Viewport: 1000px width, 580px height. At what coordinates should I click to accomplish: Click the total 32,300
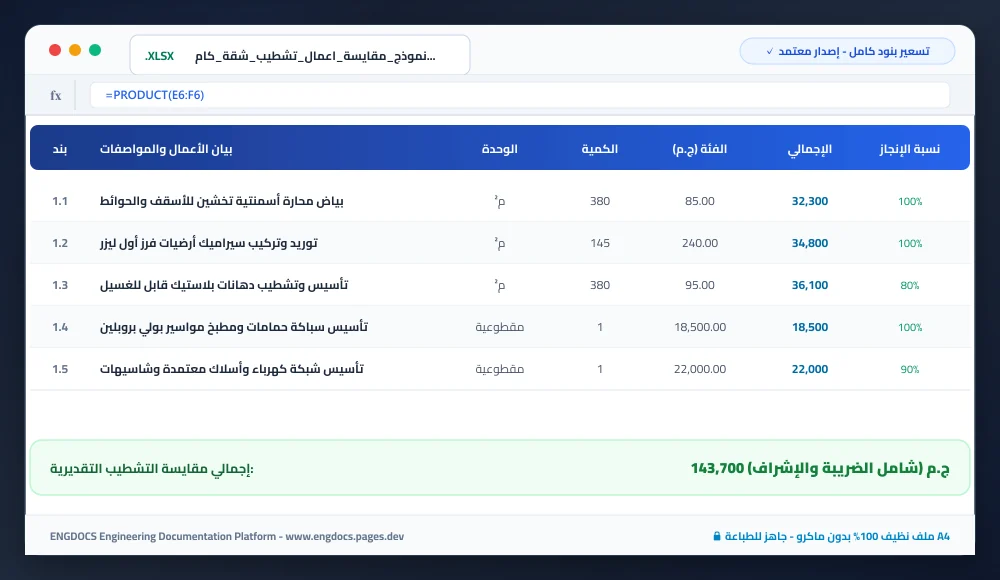click(x=809, y=201)
